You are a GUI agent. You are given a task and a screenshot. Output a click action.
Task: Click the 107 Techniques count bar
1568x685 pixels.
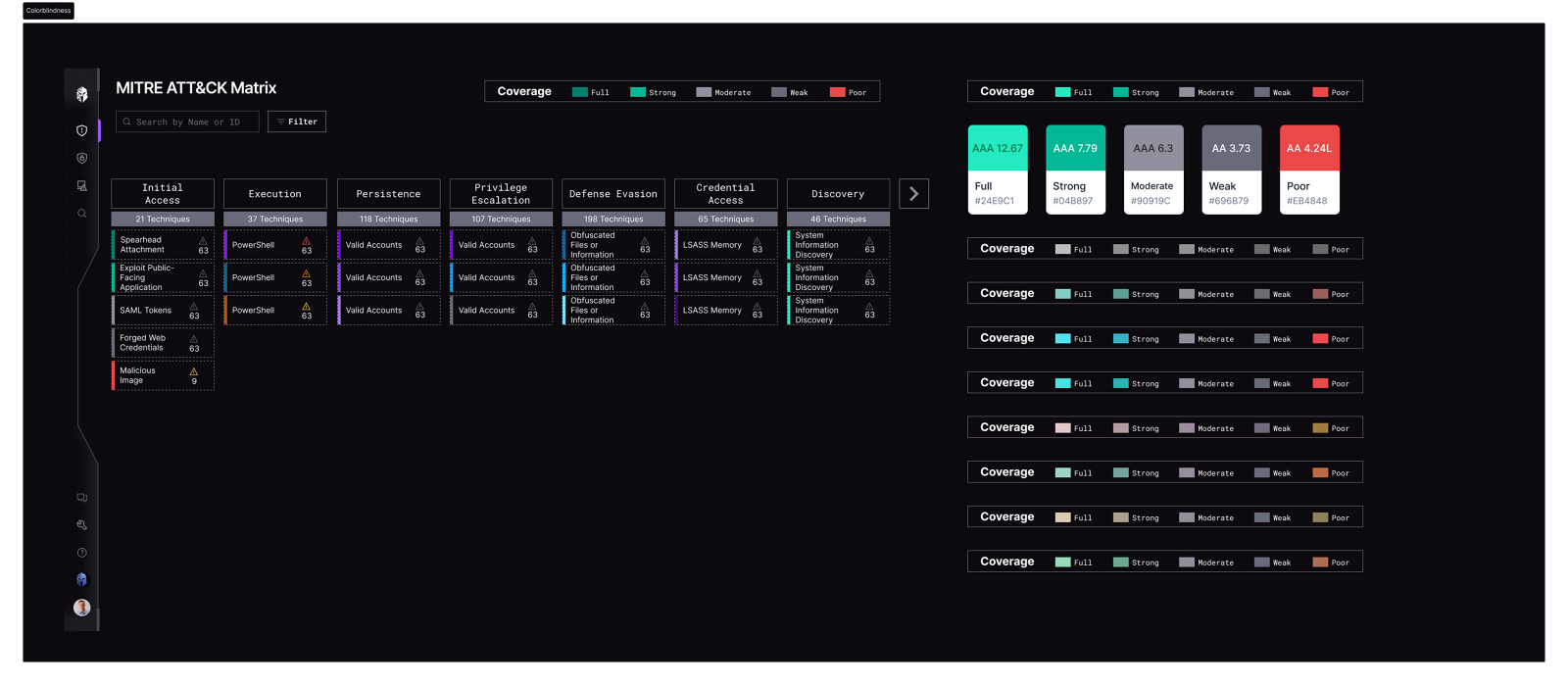click(x=501, y=220)
